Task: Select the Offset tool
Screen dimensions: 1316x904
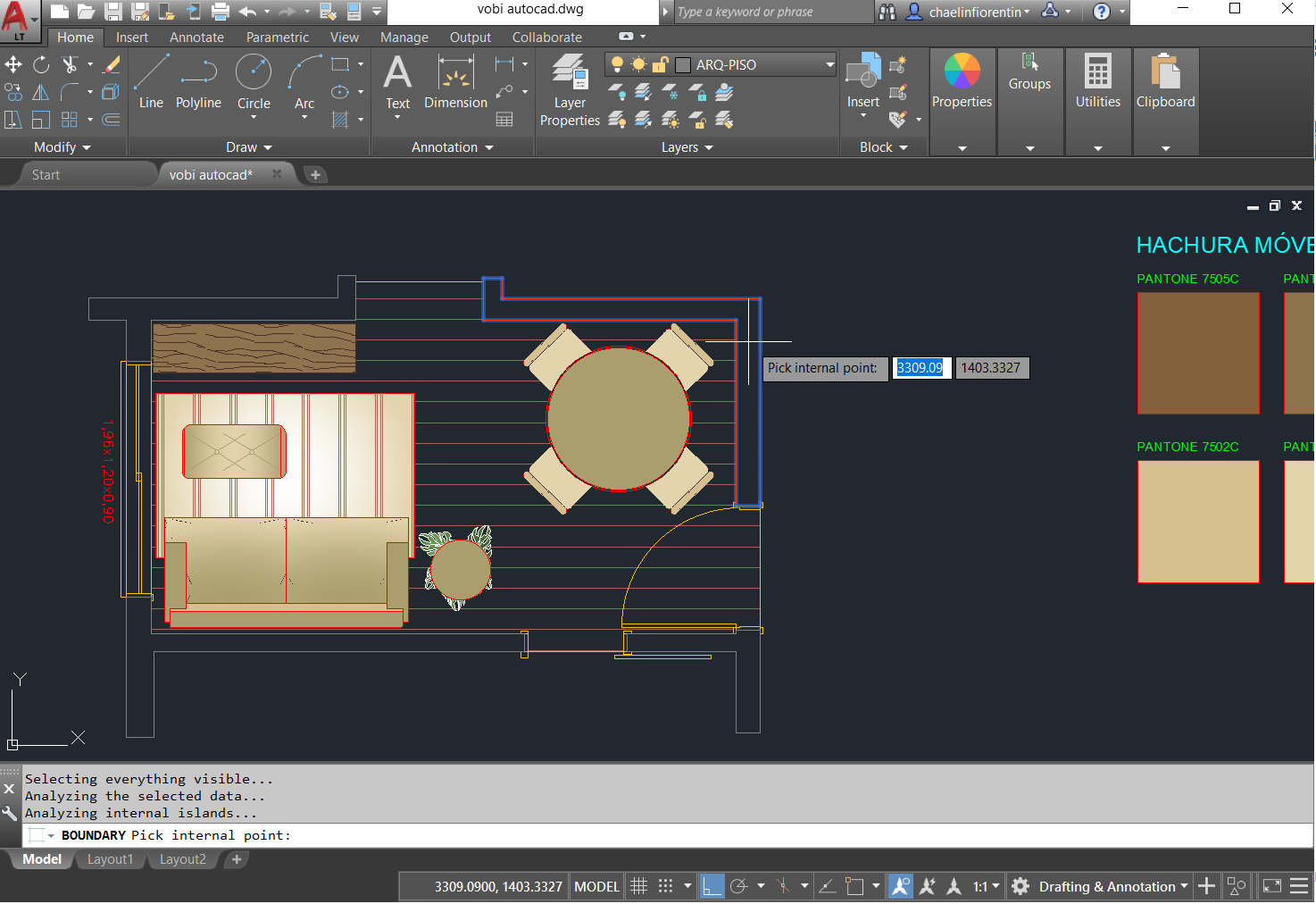Action: pyautogui.click(x=112, y=120)
